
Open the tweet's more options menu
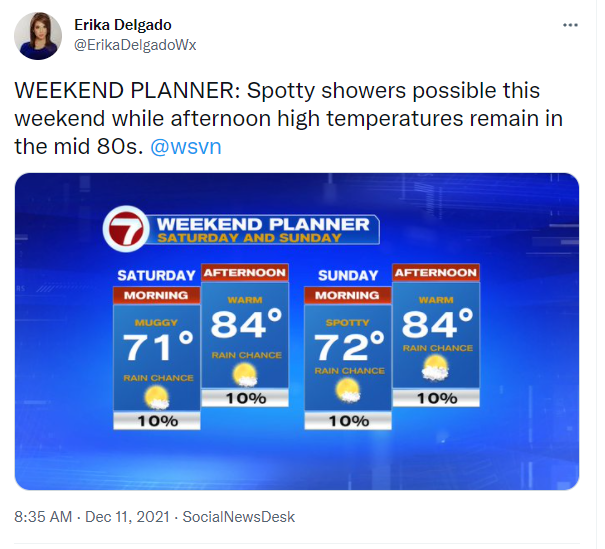570,25
